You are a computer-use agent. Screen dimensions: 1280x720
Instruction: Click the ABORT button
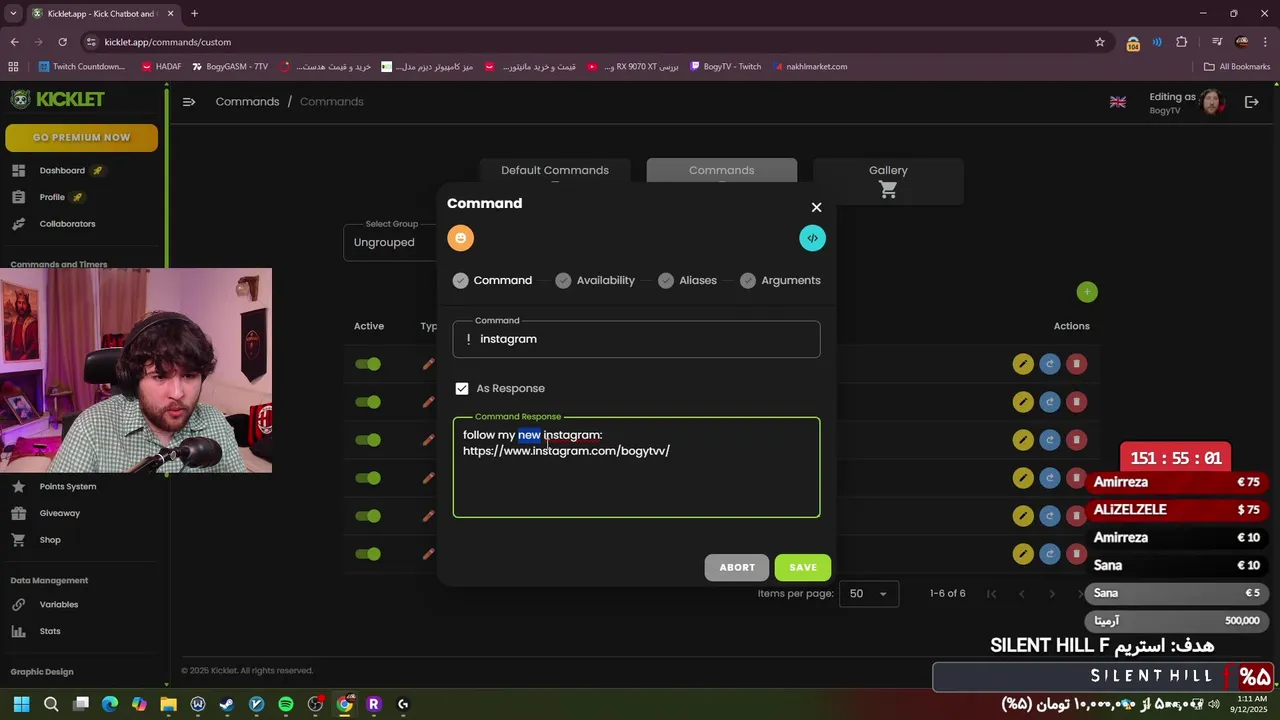click(737, 567)
